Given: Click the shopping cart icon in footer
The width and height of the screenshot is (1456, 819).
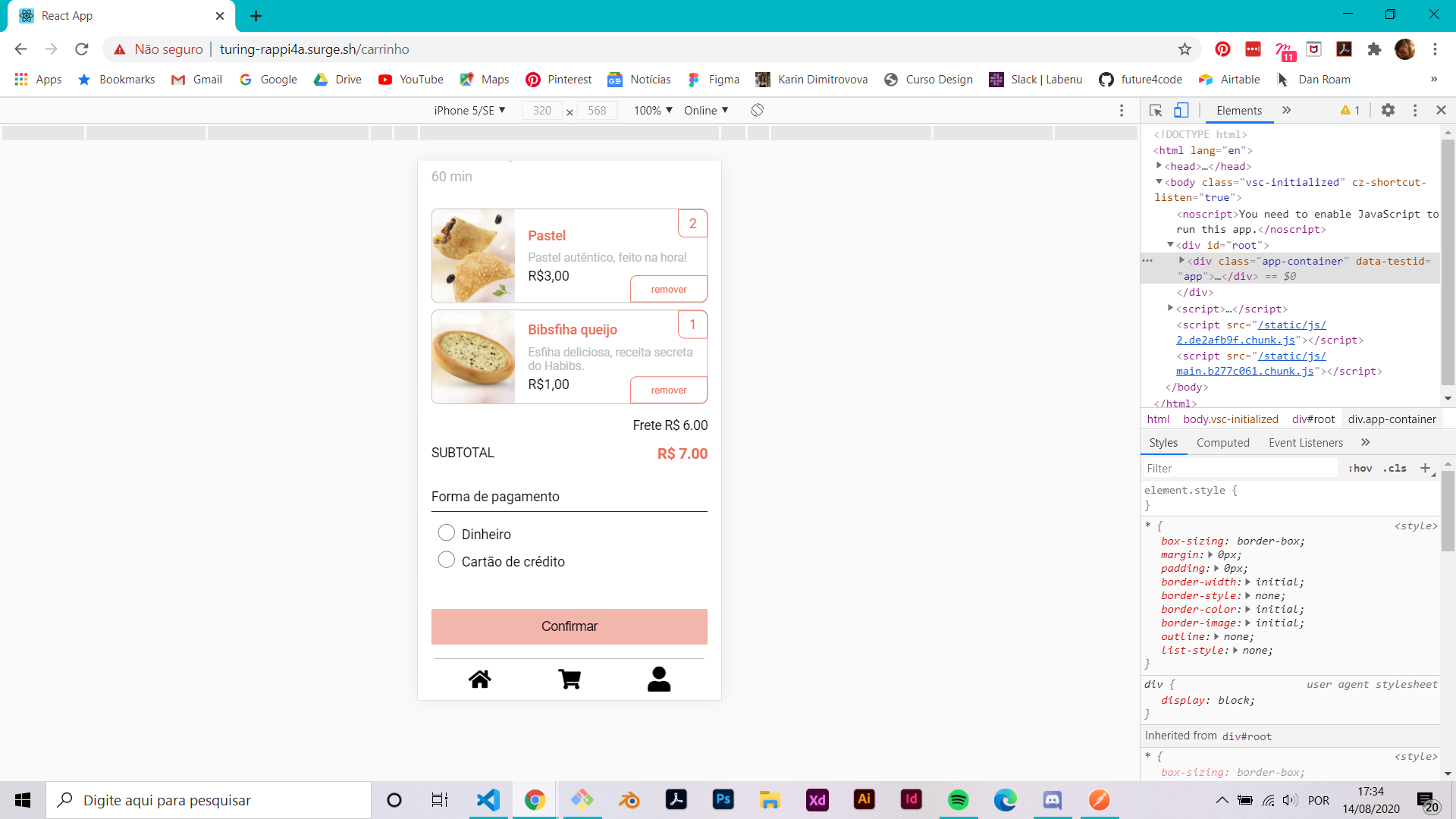Looking at the screenshot, I should (570, 679).
